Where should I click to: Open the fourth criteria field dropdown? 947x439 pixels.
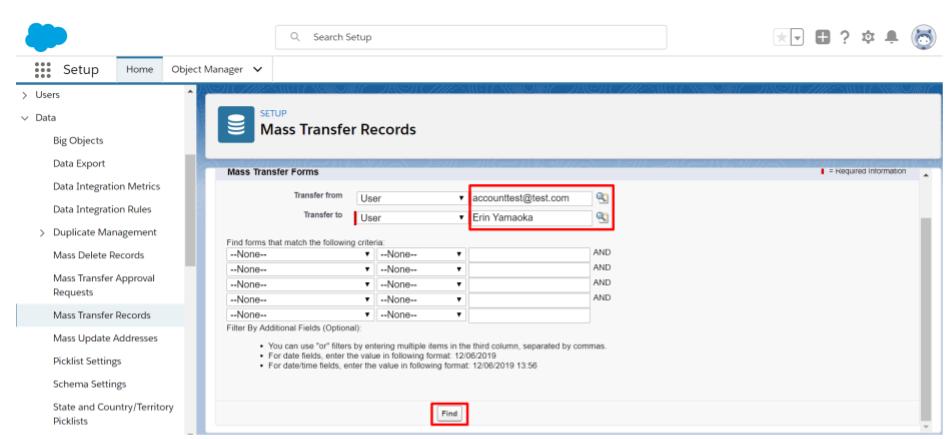pyautogui.click(x=300, y=300)
